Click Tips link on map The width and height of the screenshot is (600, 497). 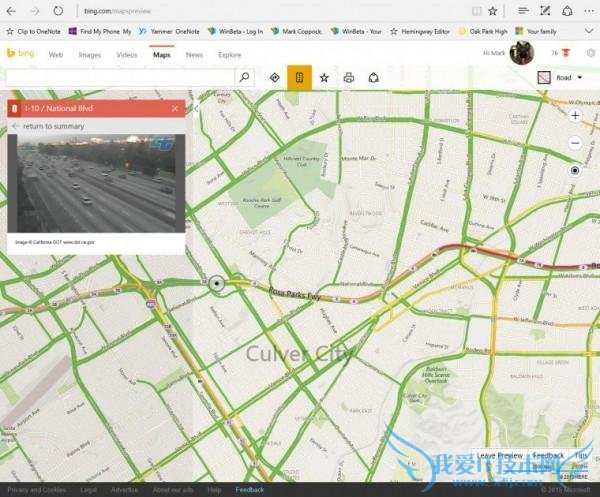581,455
